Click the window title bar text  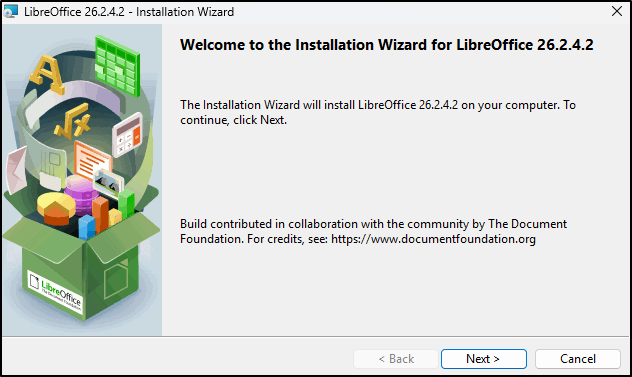[129, 12]
